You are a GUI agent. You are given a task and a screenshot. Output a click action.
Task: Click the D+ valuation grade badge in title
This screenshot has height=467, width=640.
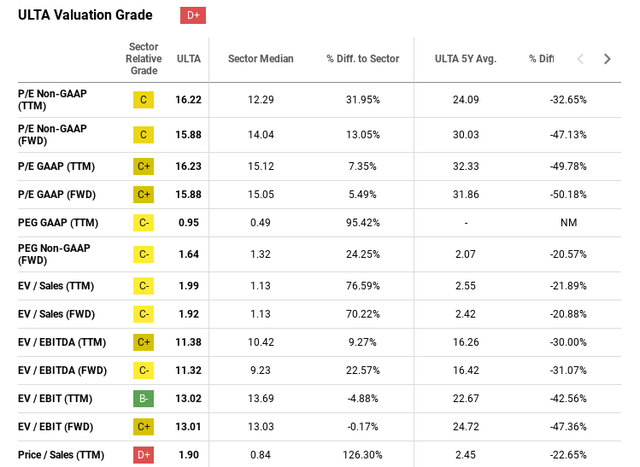click(192, 15)
